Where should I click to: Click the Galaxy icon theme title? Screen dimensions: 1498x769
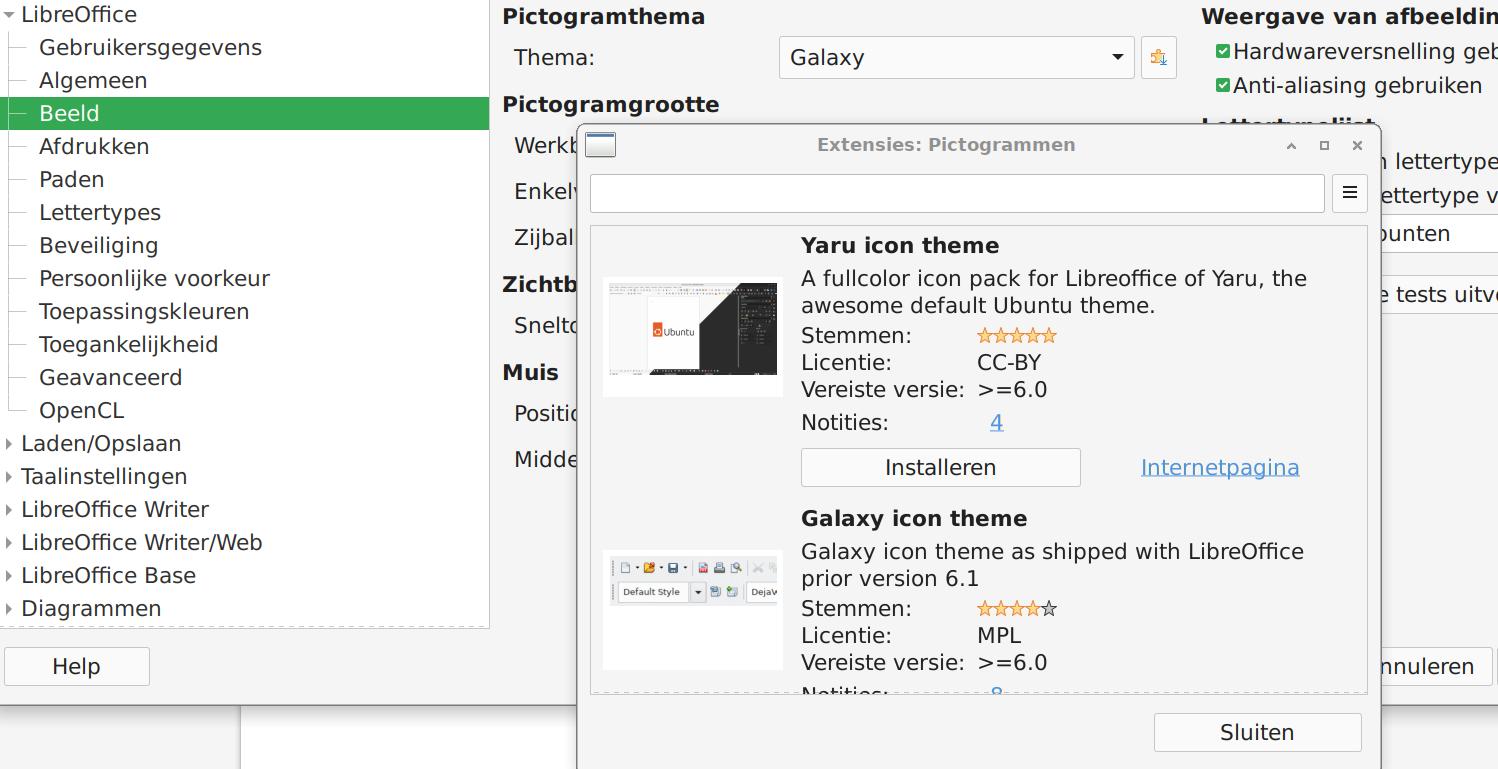[x=914, y=518]
